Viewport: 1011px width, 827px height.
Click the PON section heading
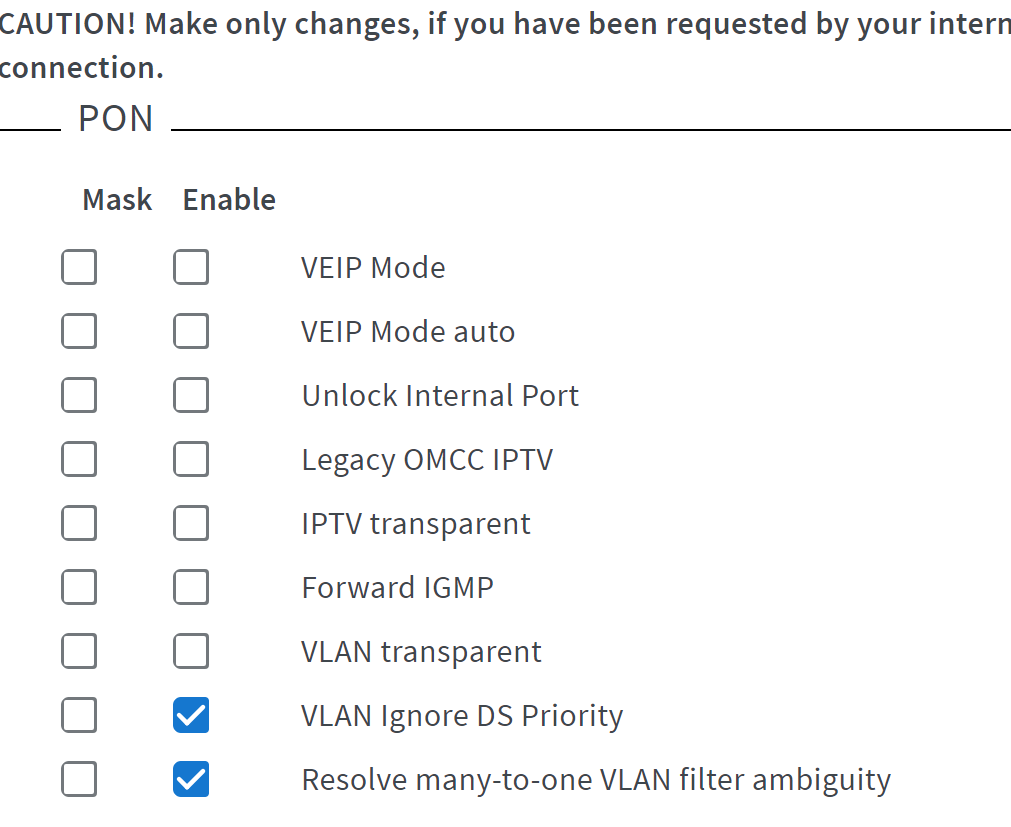click(116, 119)
